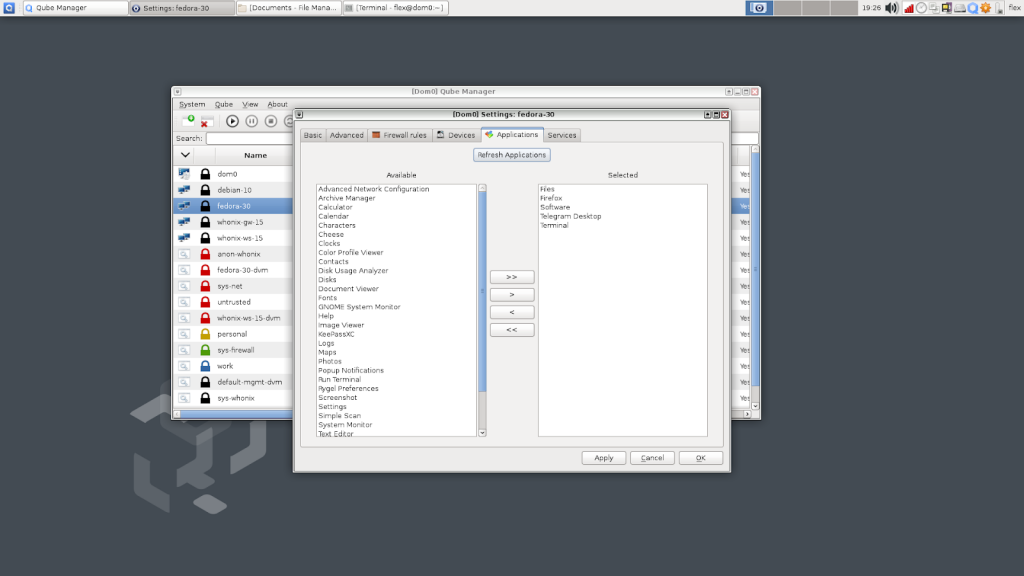Pause the selected qube with pause icon
The image size is (1024, 576).
tap(251, 121)
